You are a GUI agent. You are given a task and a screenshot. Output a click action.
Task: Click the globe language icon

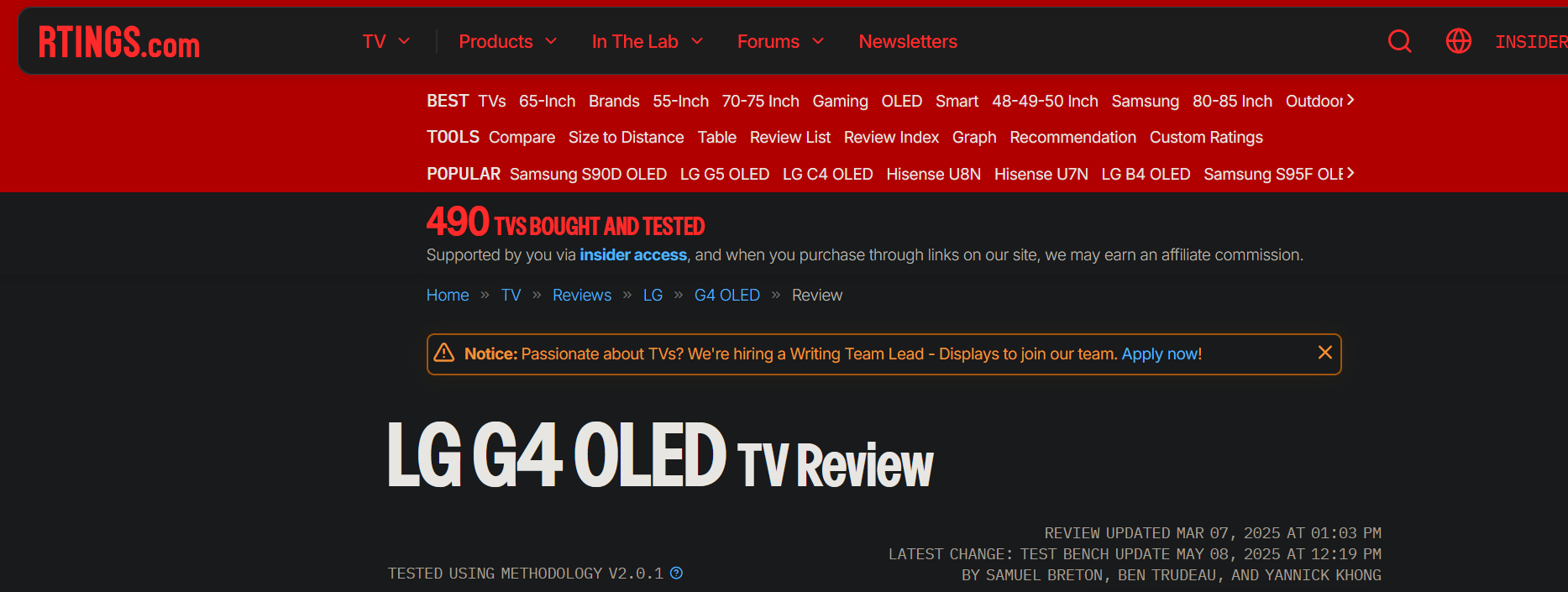[x=1459, y=41]
